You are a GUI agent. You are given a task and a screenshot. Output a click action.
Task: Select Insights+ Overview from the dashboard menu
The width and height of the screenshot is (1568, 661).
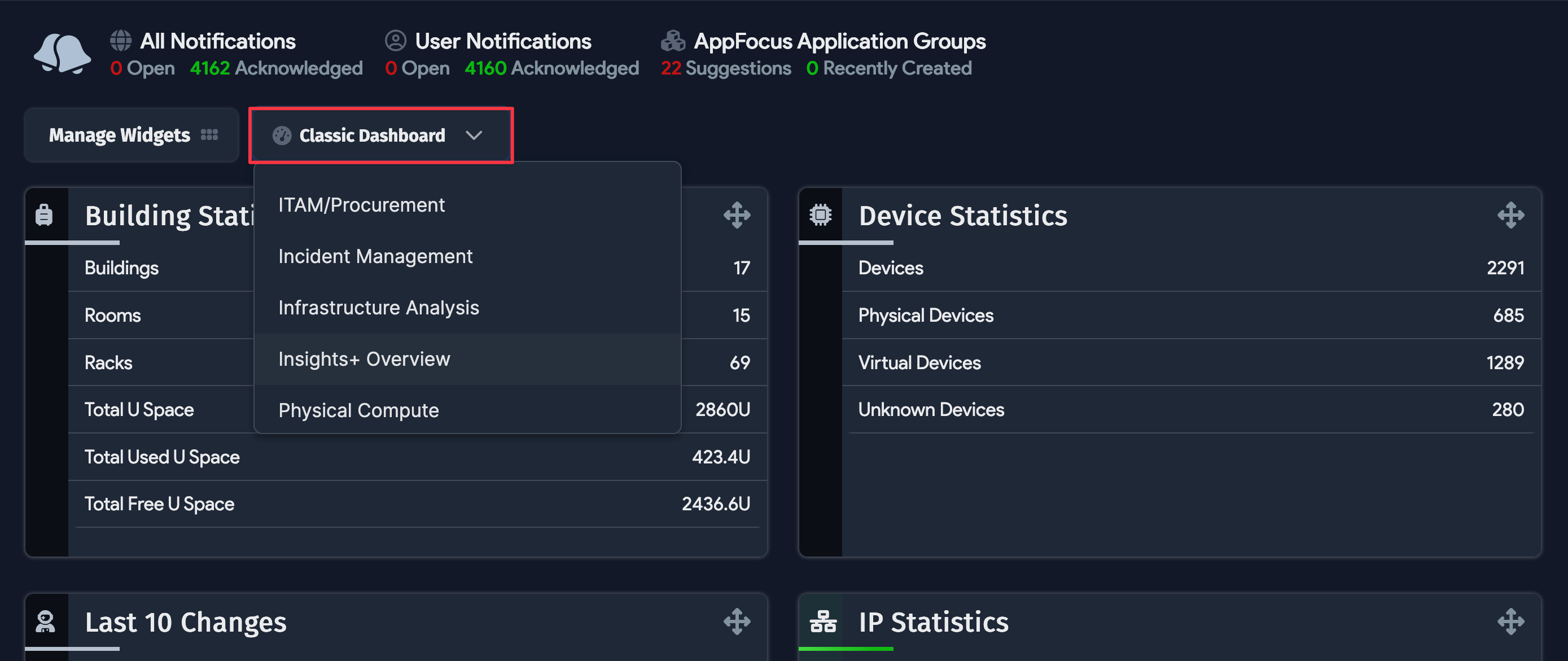(x=363, y=359)
